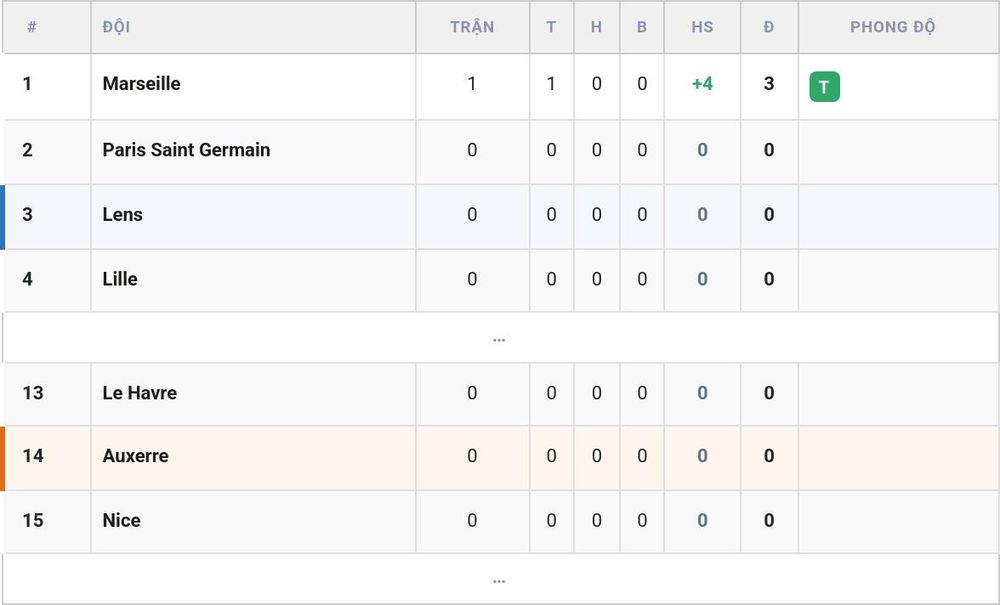Sort by the TRẬN column header

pyautogui.click(x=472, y=27)
